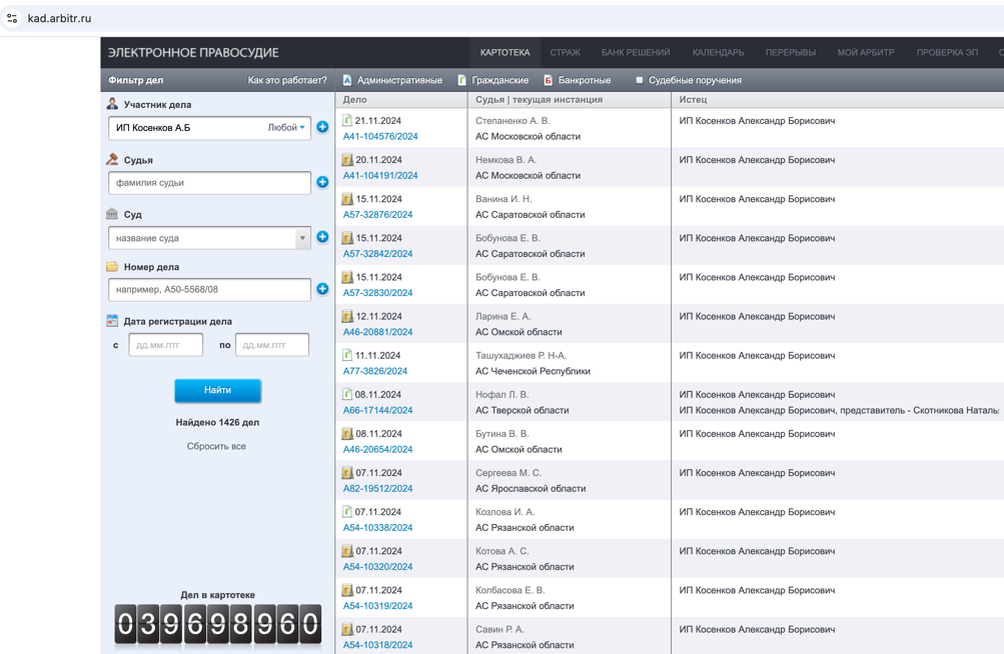Click case type icon for A66-17144/2024
This screenshot has height=654, width=1004.
[x=347, y=394]
